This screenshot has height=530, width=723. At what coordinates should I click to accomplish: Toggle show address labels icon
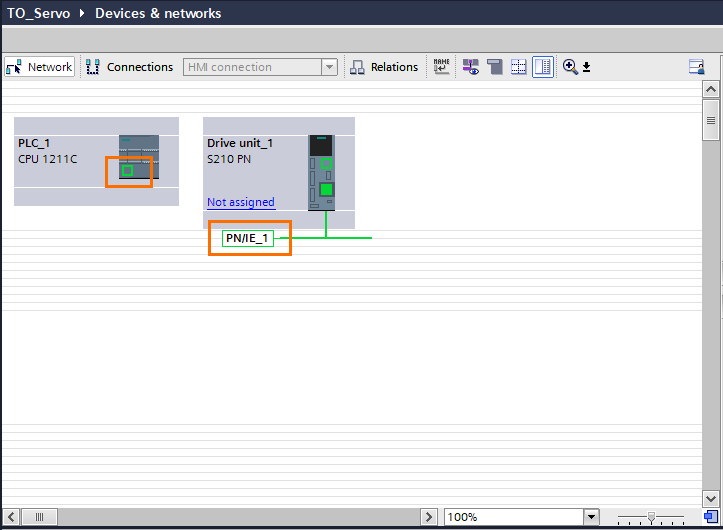click(471, 67)
